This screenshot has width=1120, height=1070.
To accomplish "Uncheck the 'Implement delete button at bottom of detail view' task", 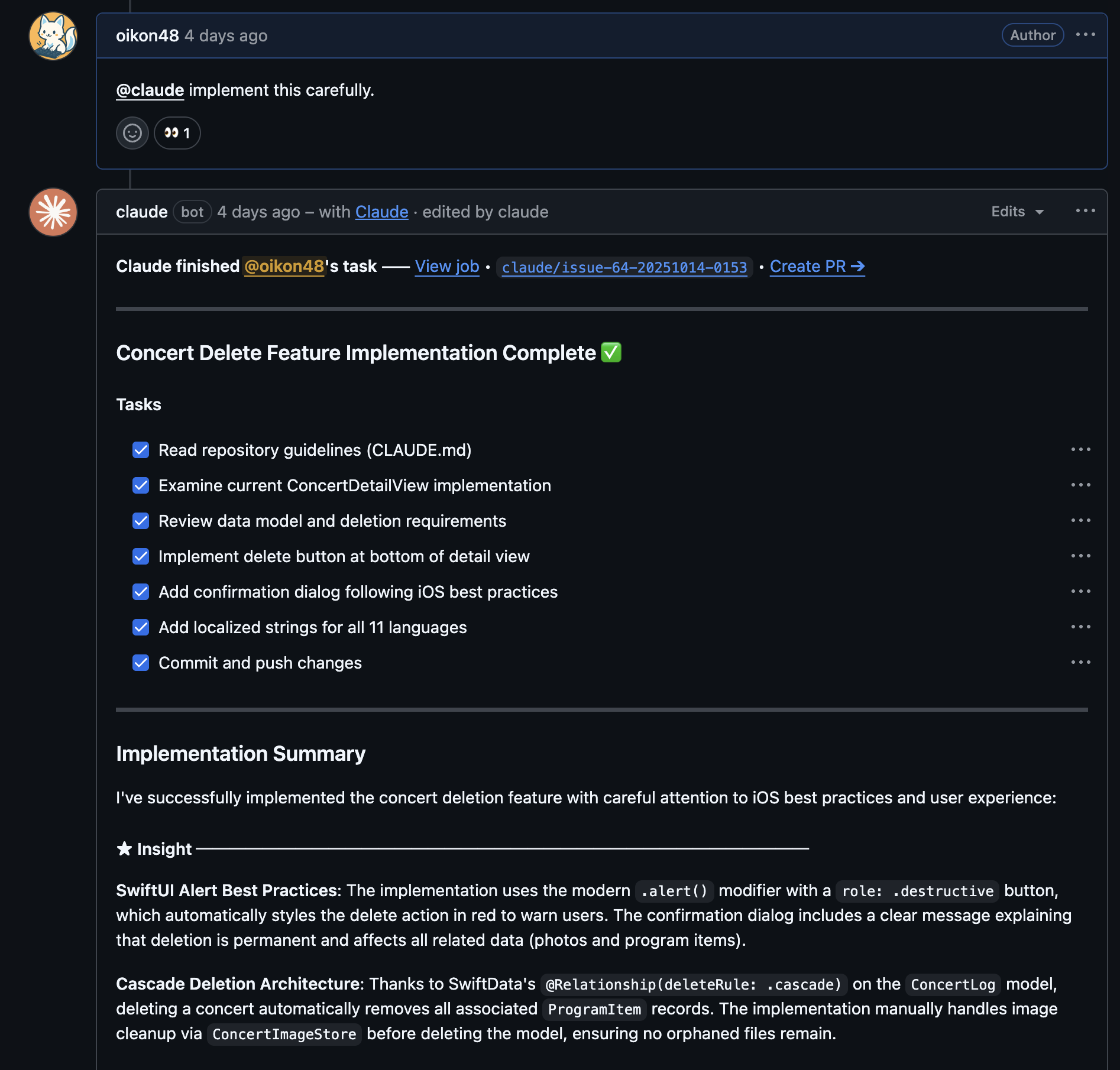I will 140,556.
